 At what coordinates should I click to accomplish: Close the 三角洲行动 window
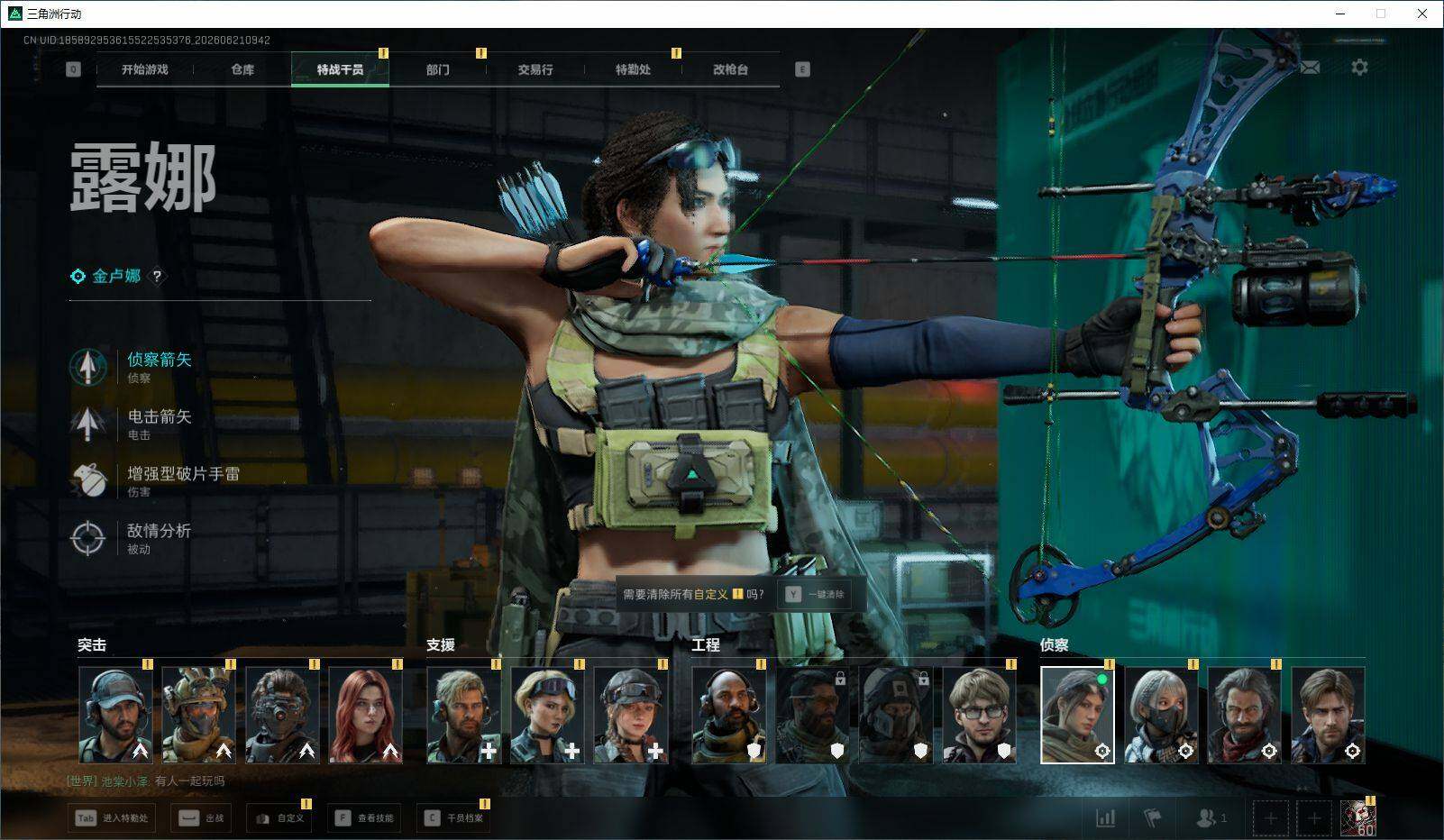coord(1422,14)
